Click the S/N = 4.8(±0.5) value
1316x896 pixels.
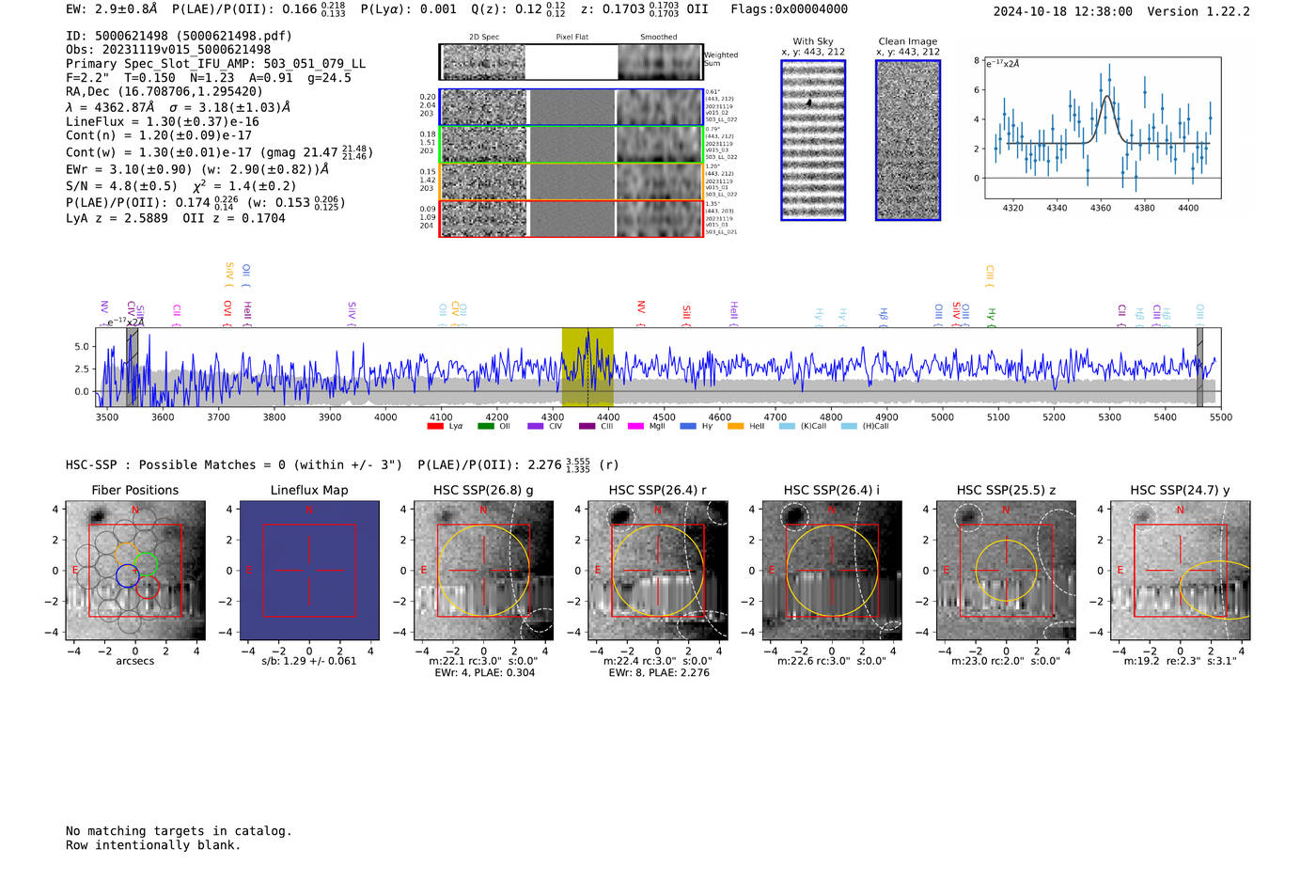click(121, 186)
